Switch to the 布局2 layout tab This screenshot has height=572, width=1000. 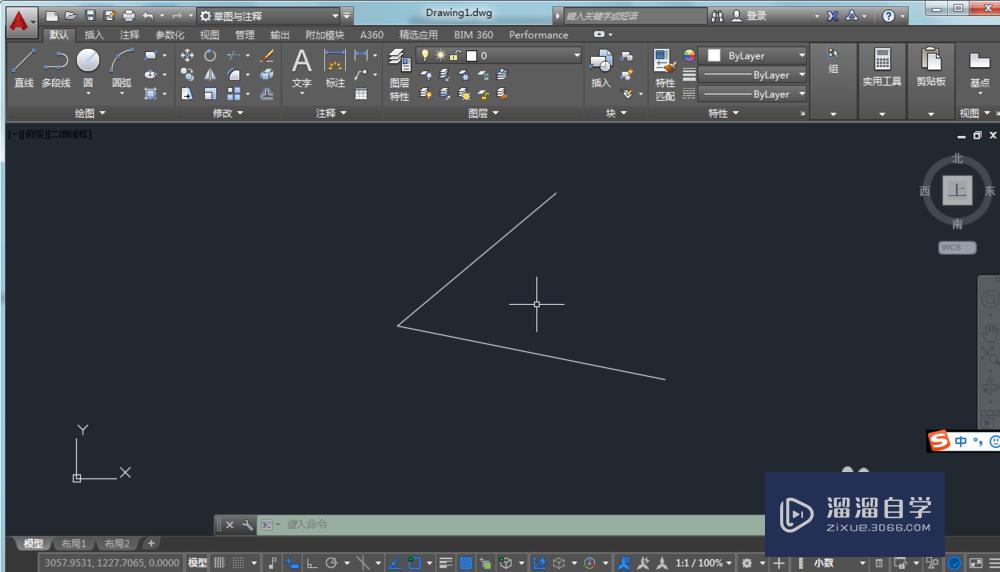(x=117, y=543)
